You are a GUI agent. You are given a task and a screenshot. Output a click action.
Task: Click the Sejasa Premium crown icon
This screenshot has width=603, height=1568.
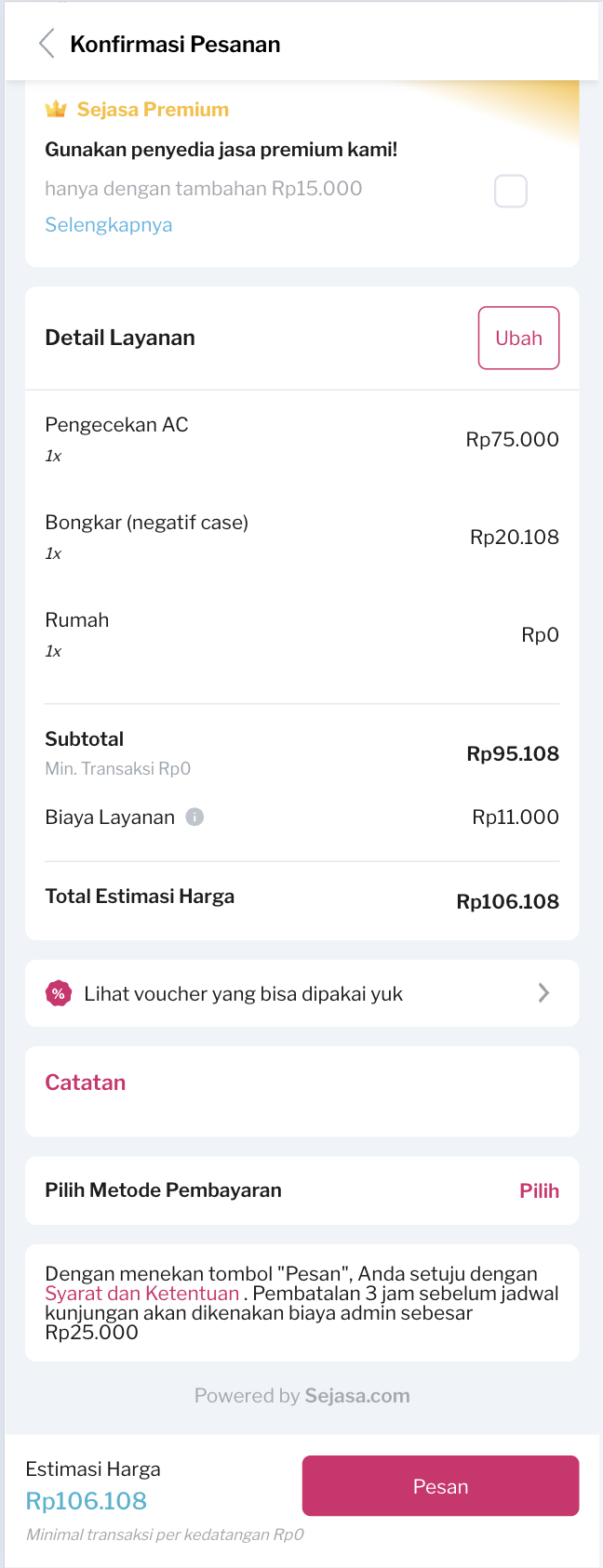(56, 110)
